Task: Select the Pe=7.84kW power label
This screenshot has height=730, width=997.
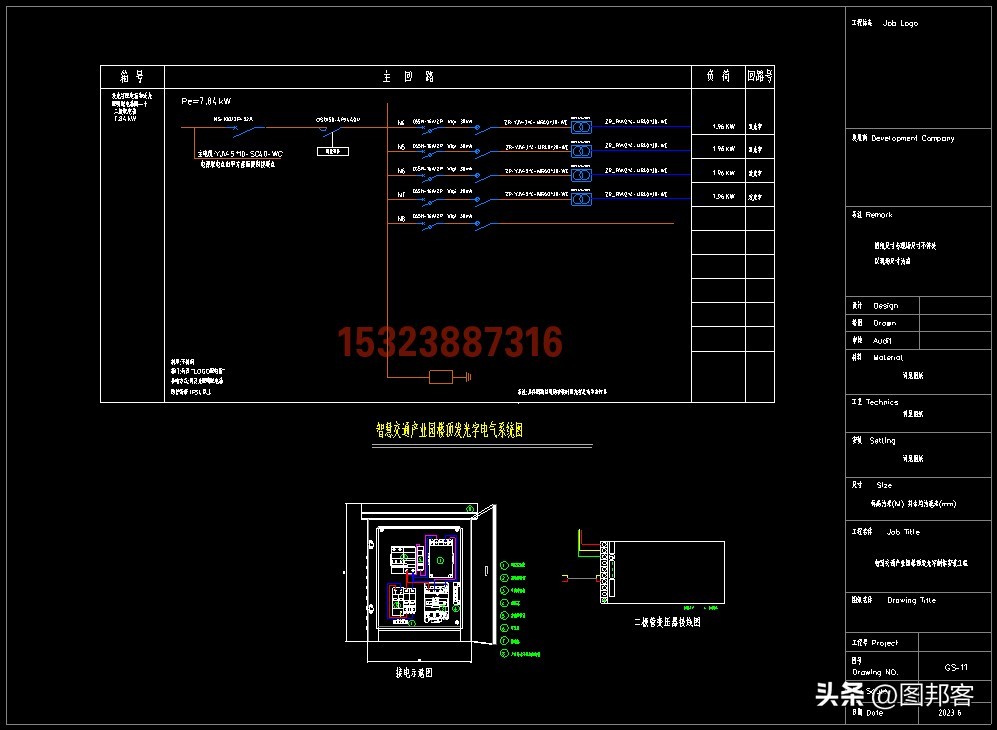Action: [x=207, y=101]
